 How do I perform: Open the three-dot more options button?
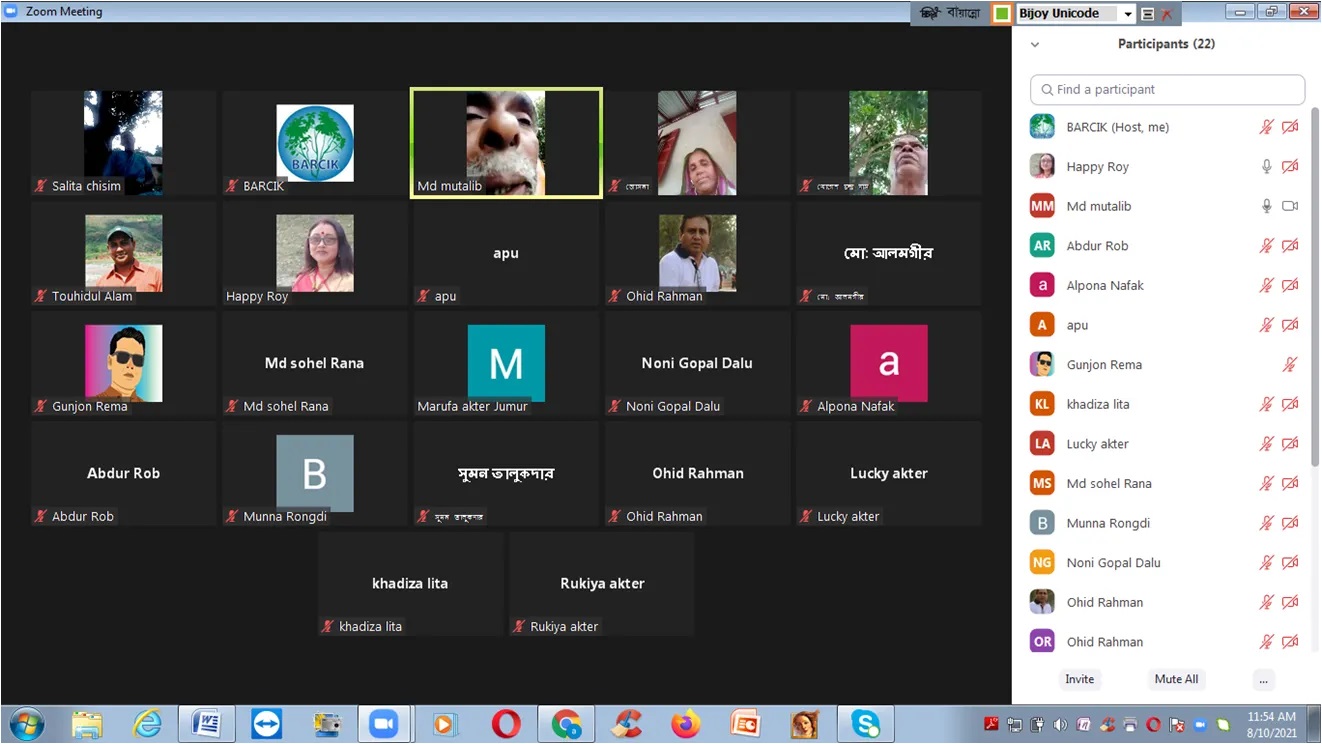[x=1263, y=679]
